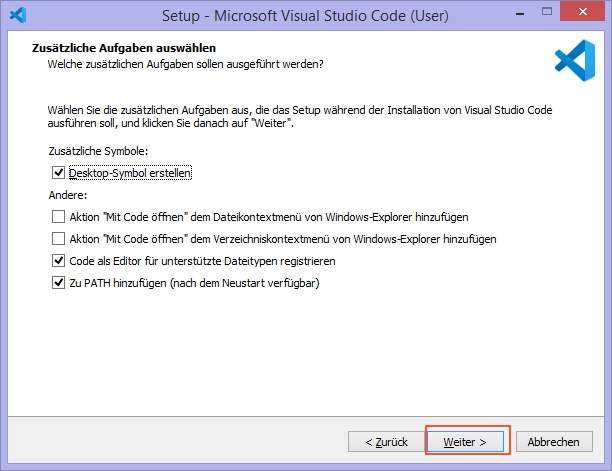
Task: Click the 'Zusätzliche Aufgaben auswählen' heading
Action: point(124,48)
